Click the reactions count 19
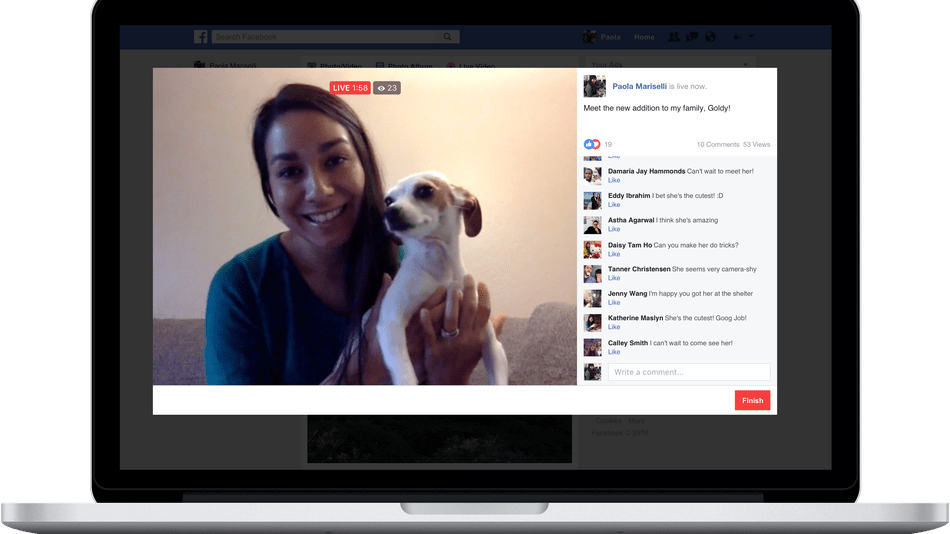The height and width of the screenshot is (534, 950). point(608,144)
